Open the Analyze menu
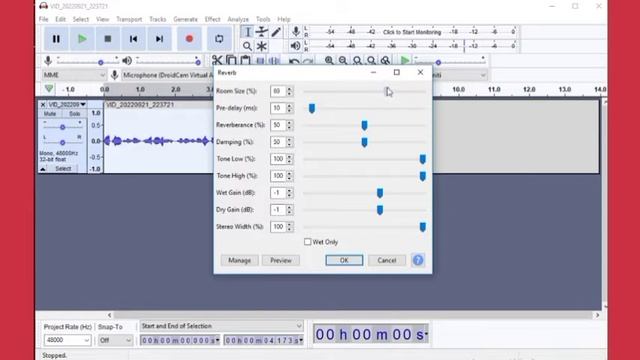The image size is (640, 360). 238,19
